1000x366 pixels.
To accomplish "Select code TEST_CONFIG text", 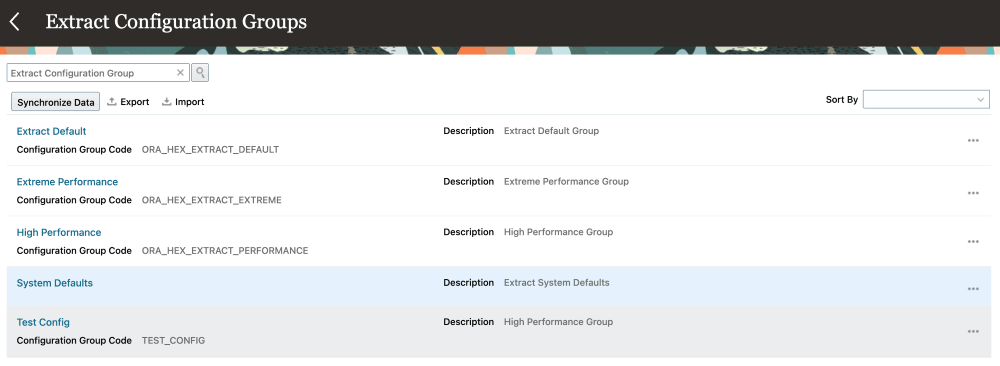I will point(173,340).
